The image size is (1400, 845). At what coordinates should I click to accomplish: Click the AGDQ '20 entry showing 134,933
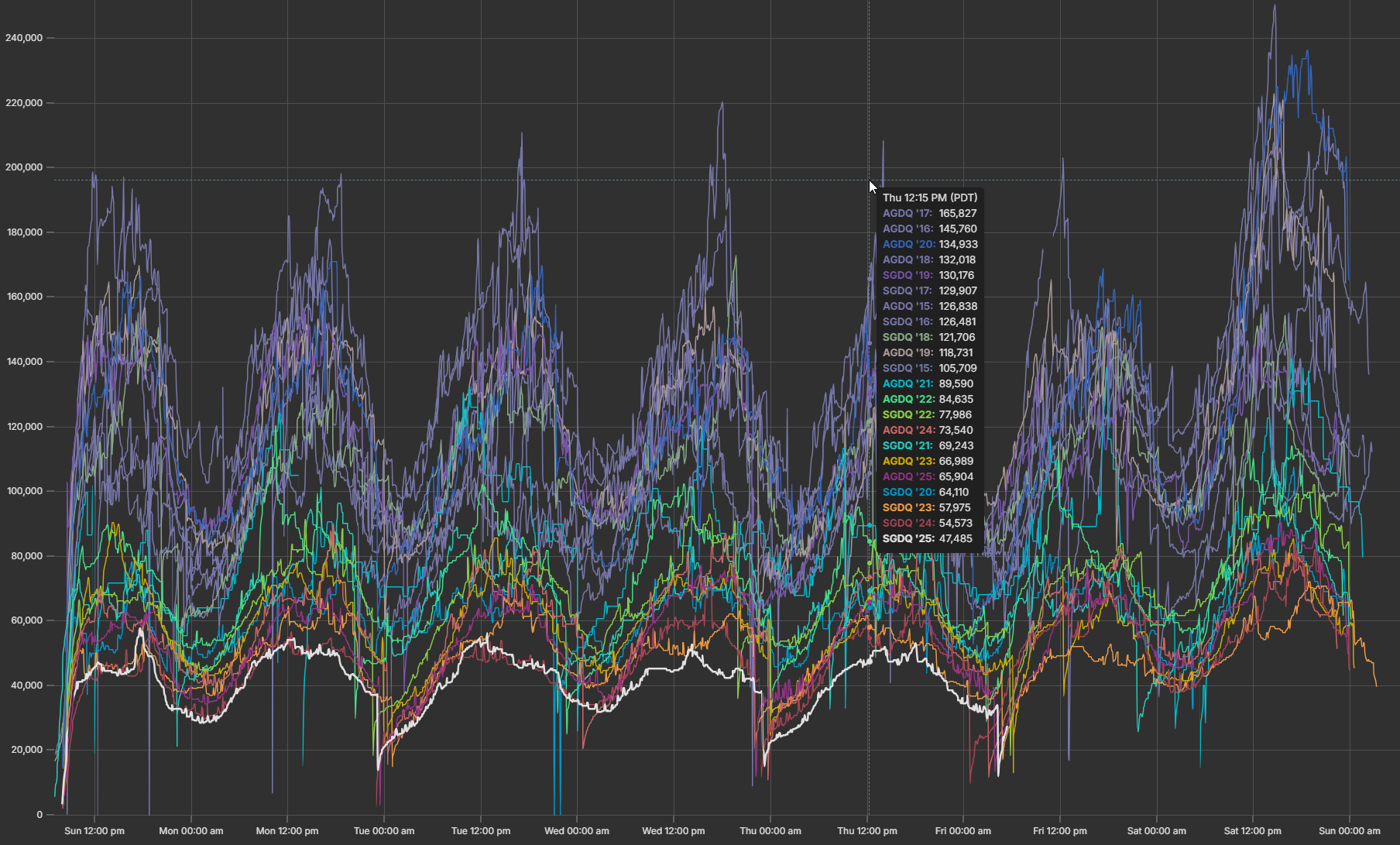[930, 244]
